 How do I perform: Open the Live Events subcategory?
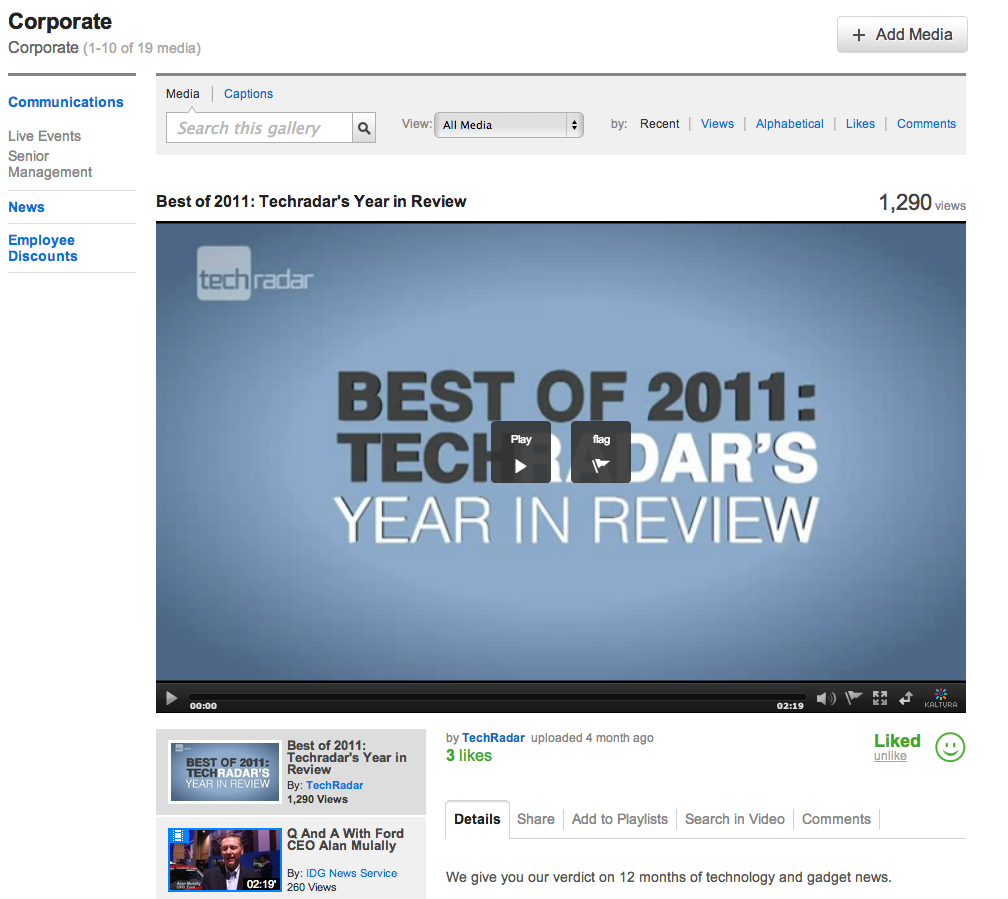pos(44,136)
